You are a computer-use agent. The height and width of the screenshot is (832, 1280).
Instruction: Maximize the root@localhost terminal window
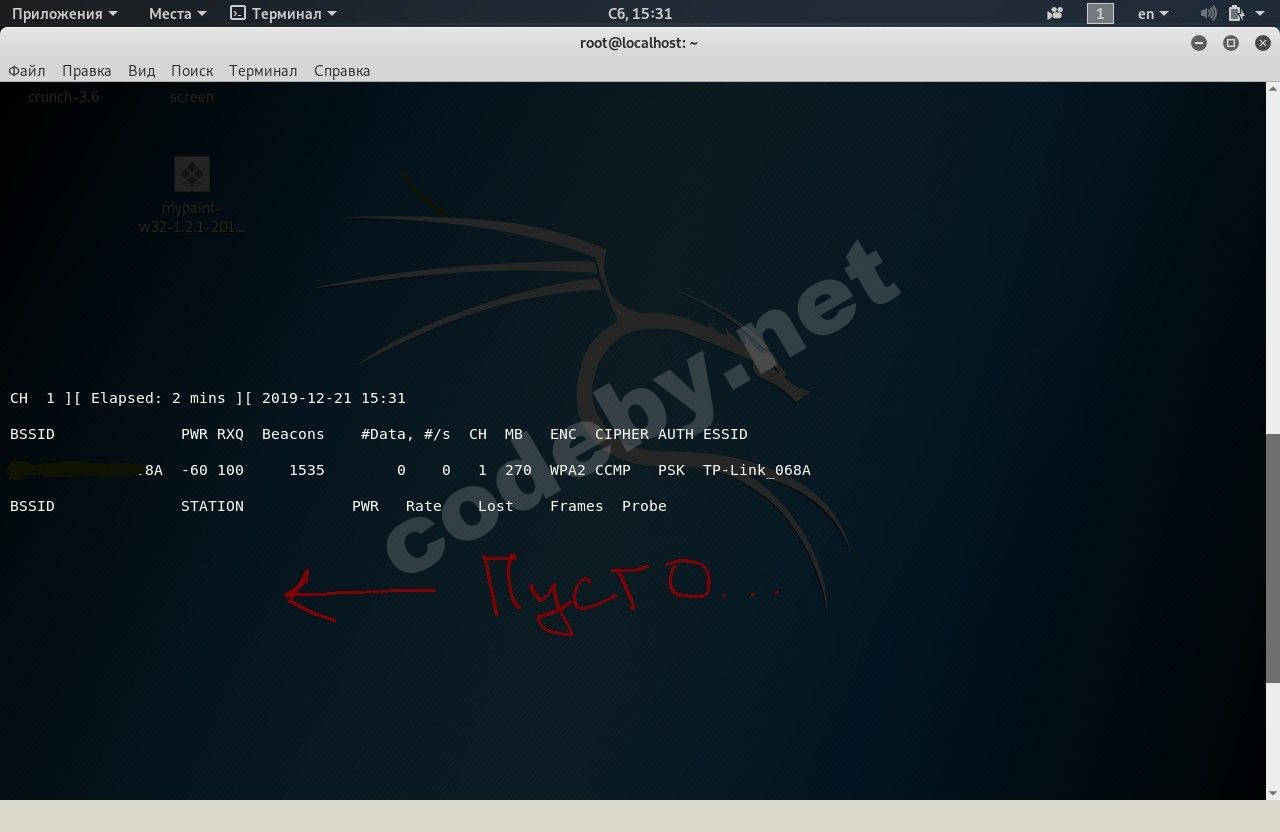(1231, 43)
